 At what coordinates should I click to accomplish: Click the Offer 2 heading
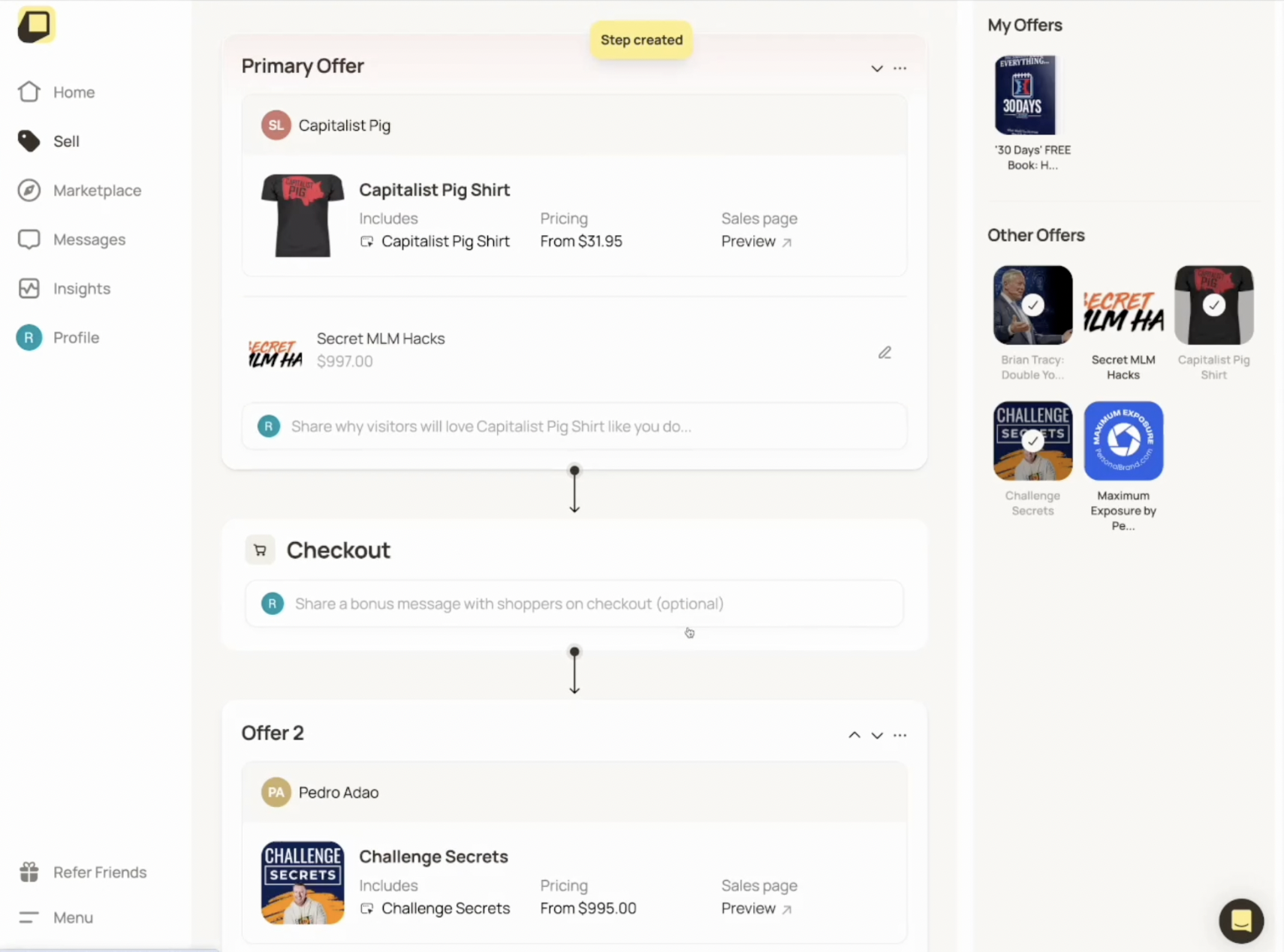[x=273, y=733]
